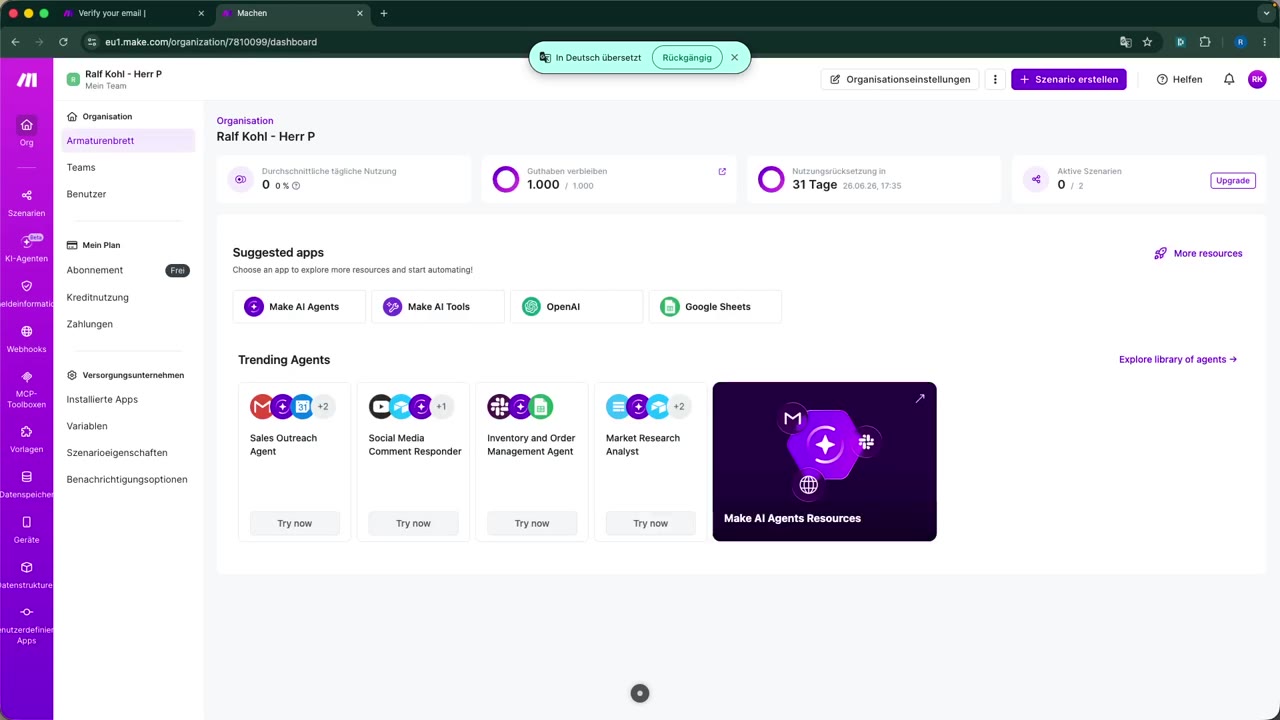Open the RK user avatar menu
This screenshot has width=1280, height=720.
1257,79
